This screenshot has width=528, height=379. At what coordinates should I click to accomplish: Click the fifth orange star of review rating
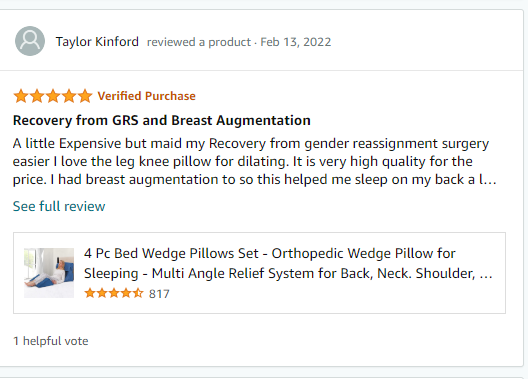point(85,96)
